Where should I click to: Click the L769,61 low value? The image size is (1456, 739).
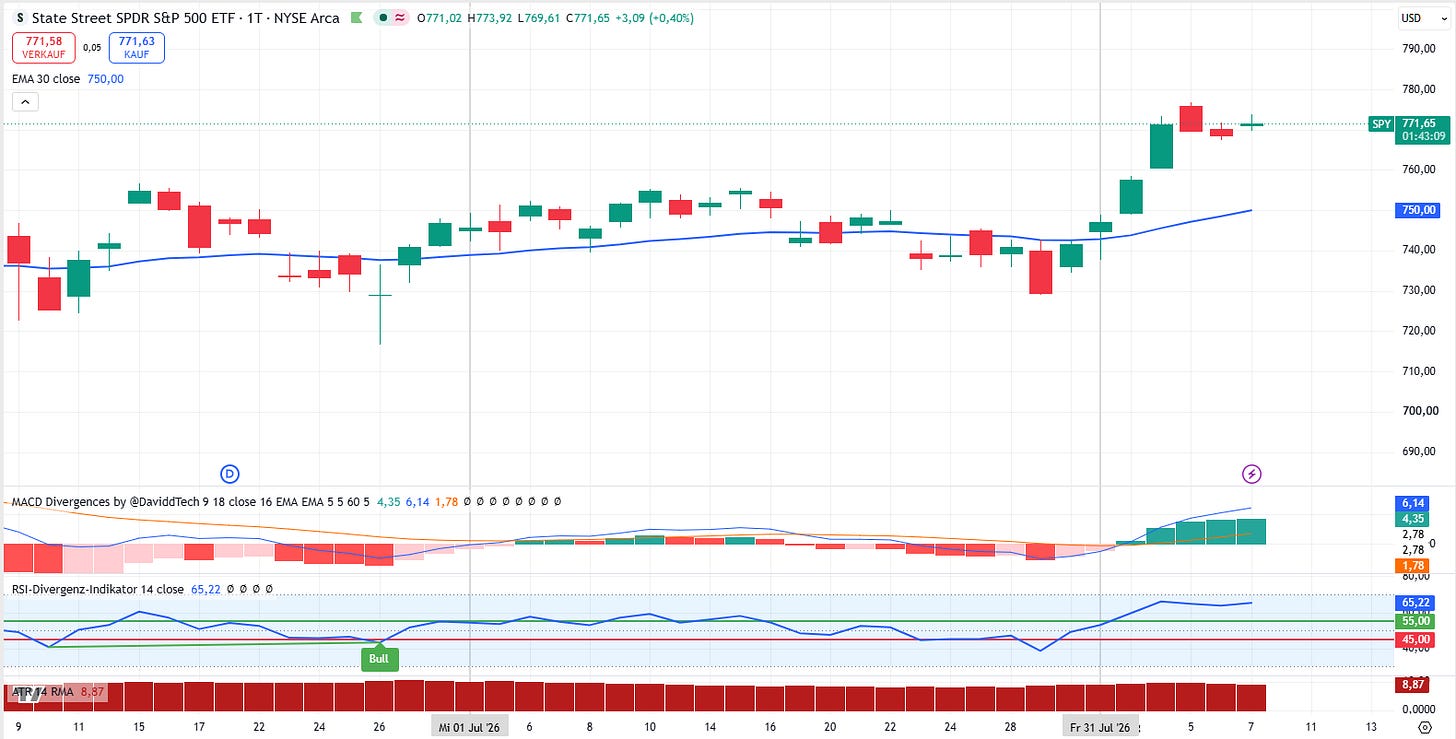pos(542,18)
